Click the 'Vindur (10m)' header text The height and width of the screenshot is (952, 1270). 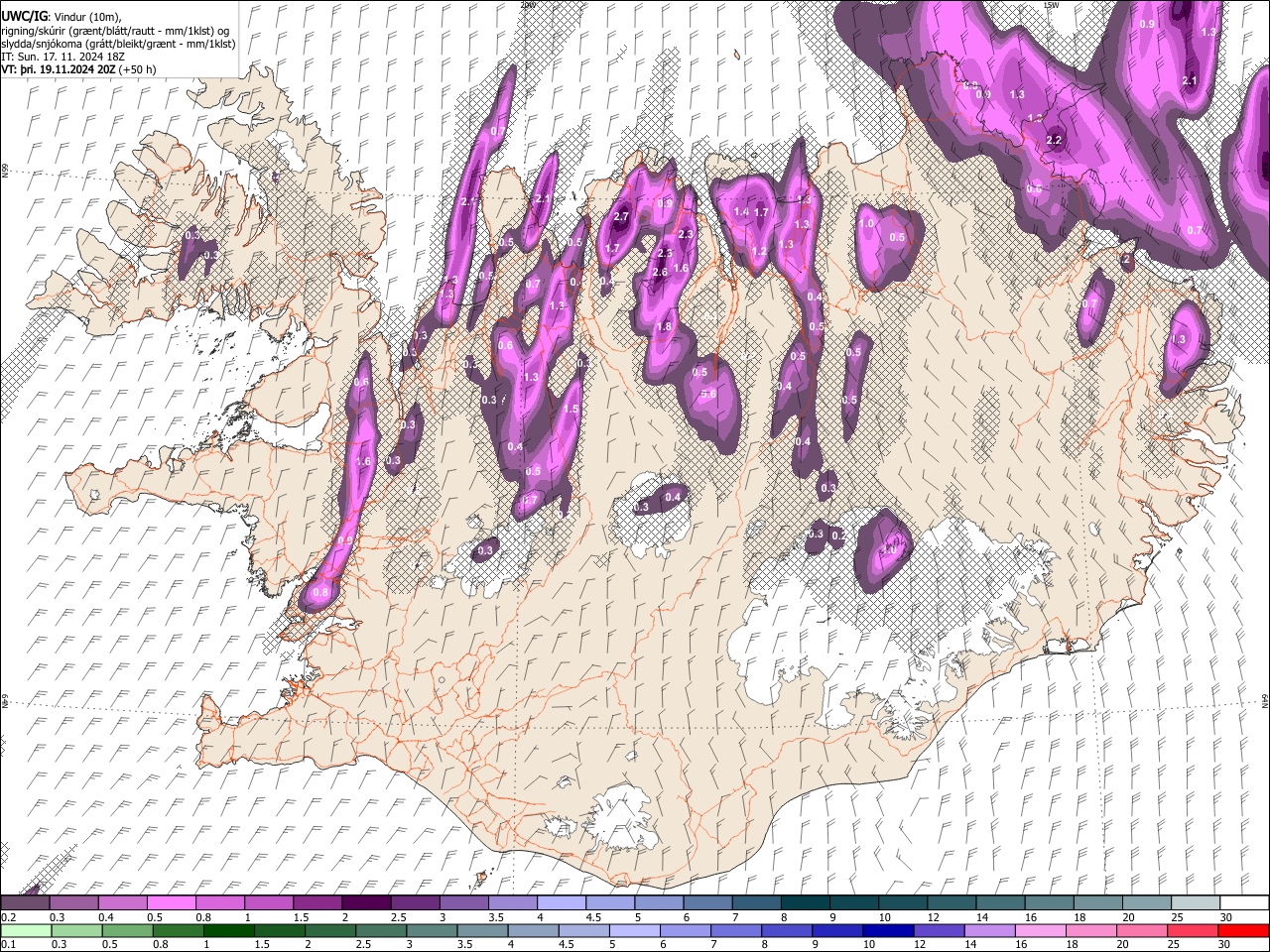click(86, 17)
